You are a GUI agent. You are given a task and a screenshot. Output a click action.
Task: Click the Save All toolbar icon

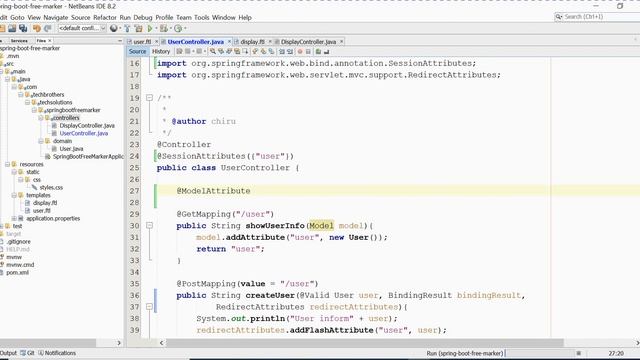22,28
